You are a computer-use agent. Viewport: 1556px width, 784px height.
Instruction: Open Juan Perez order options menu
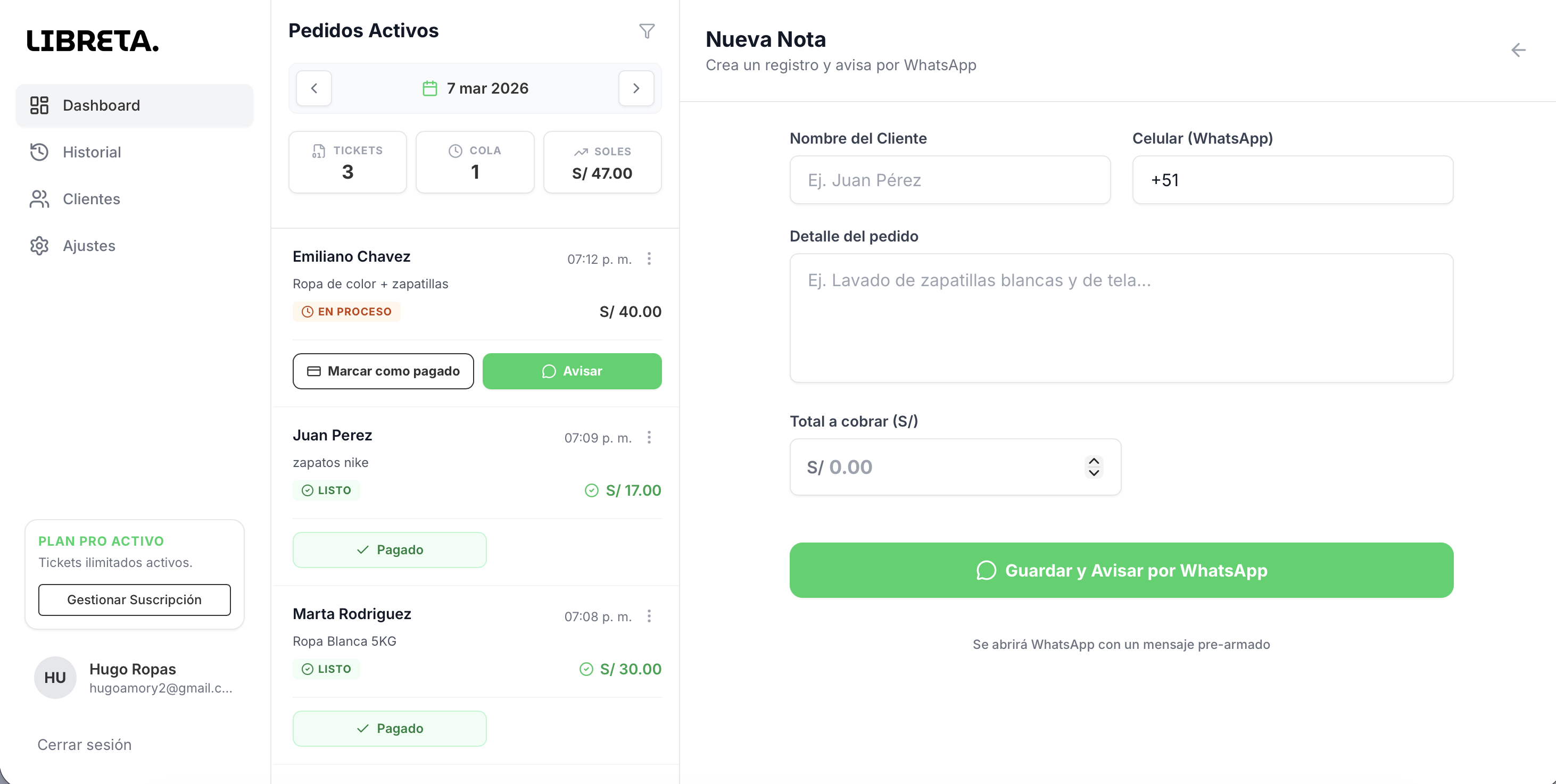tap(649, 437)
